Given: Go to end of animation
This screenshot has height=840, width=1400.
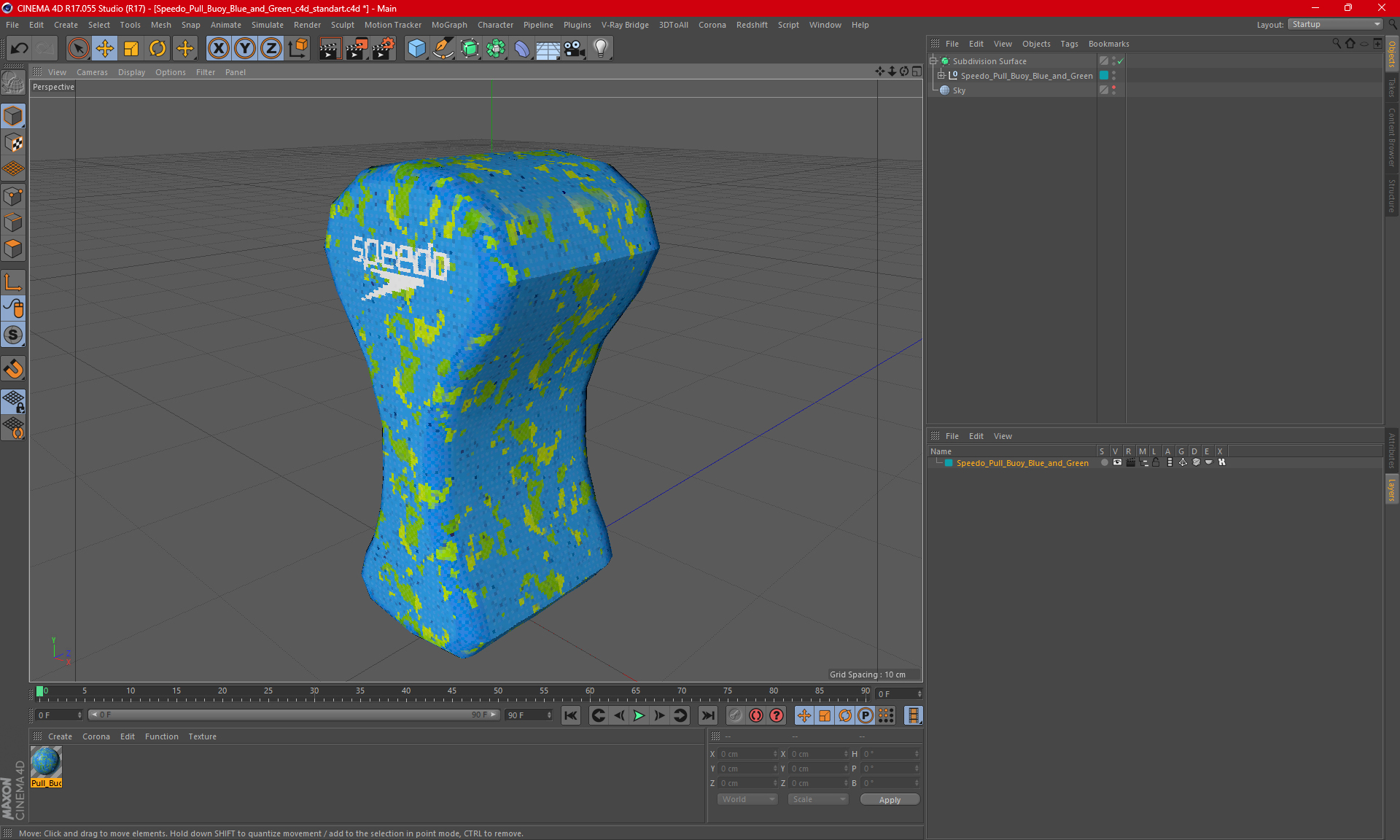Looking at the screenshot, I should click(707, 715).
